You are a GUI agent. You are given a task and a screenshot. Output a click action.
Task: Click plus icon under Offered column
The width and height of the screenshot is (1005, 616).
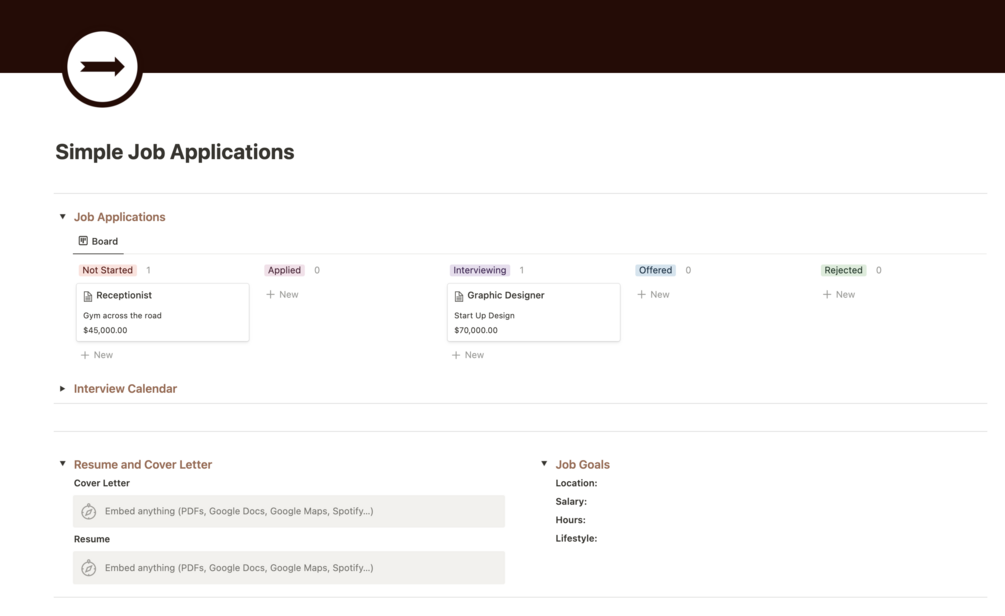642,295
